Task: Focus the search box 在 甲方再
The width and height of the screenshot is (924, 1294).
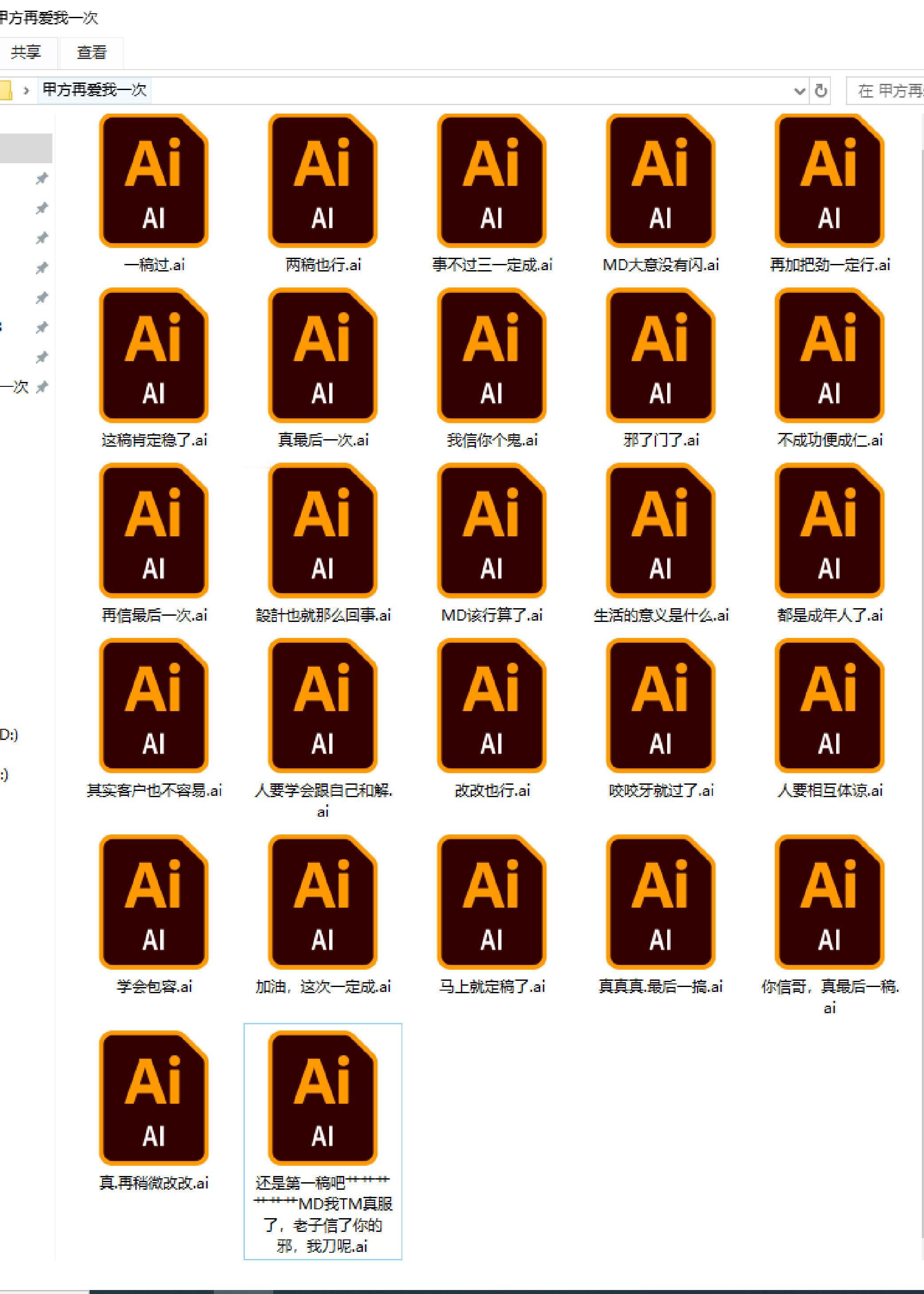Action: [886, 91]
